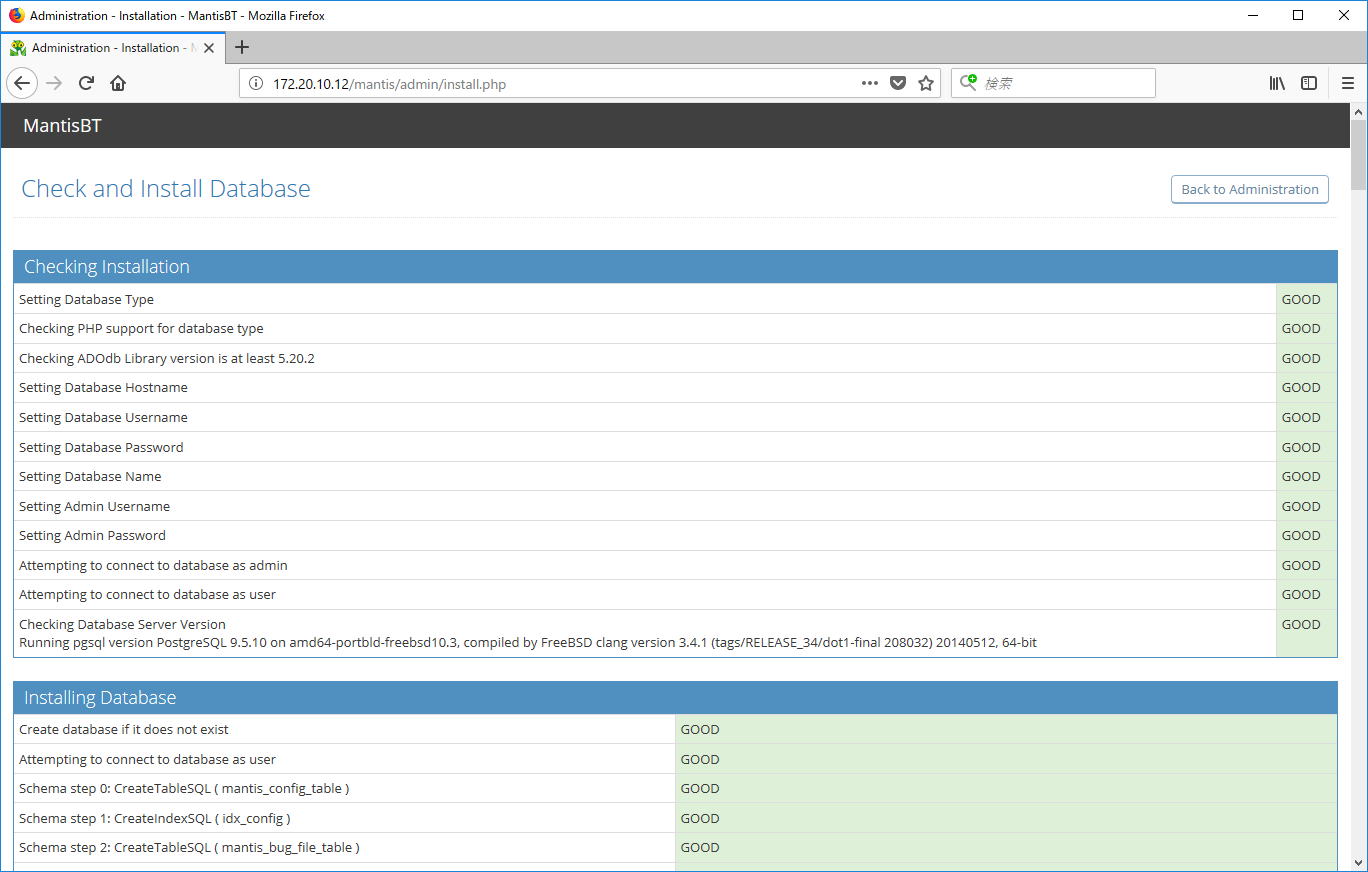Click GOOD beside Schema step 1
Screen dimensions: 1368x872
tap(700, 818)
